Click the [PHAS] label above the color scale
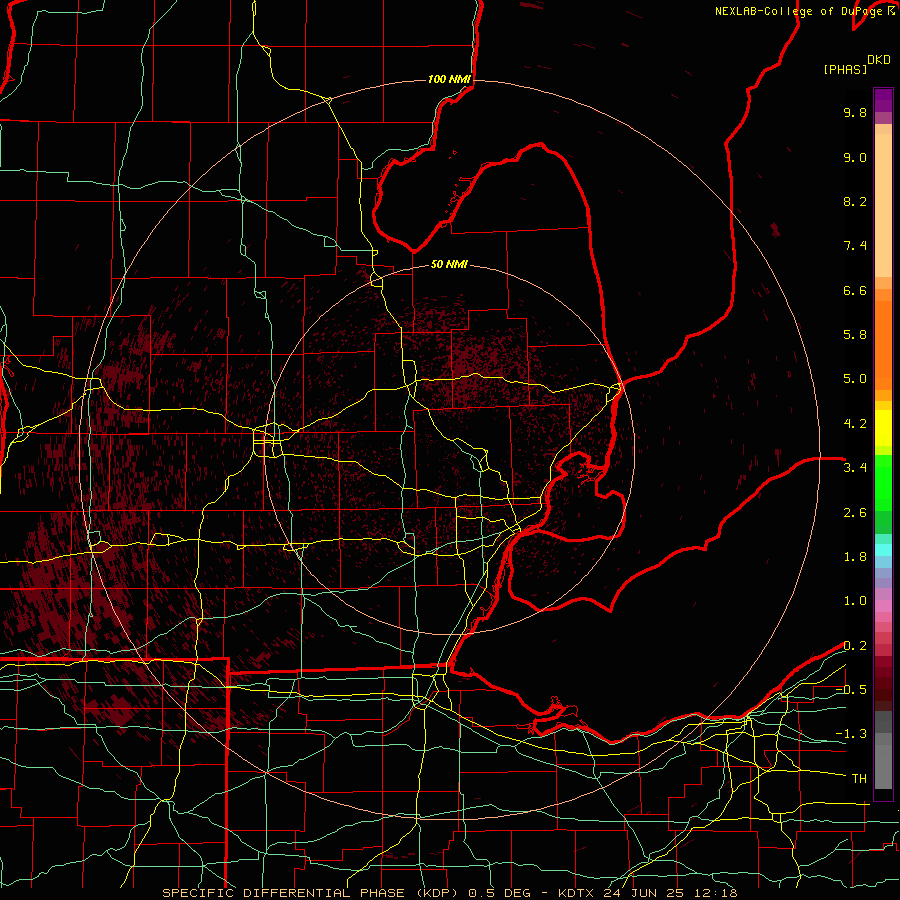The width and height of the screenshot is (900, 900). tap(845, 70)
